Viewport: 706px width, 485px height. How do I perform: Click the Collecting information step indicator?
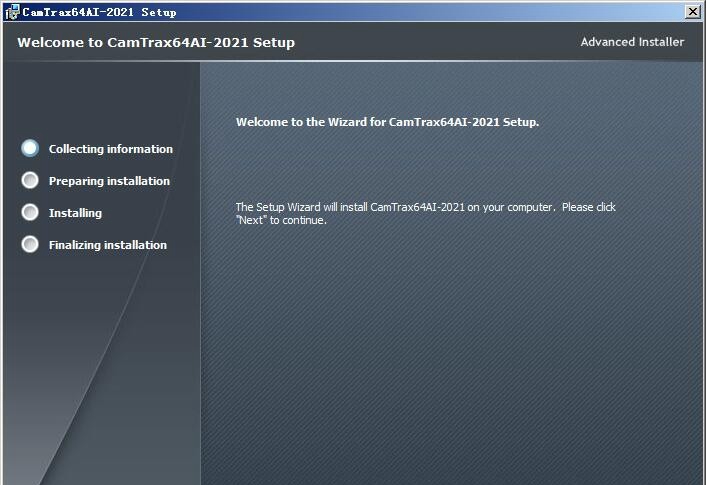tap(30, 148)
